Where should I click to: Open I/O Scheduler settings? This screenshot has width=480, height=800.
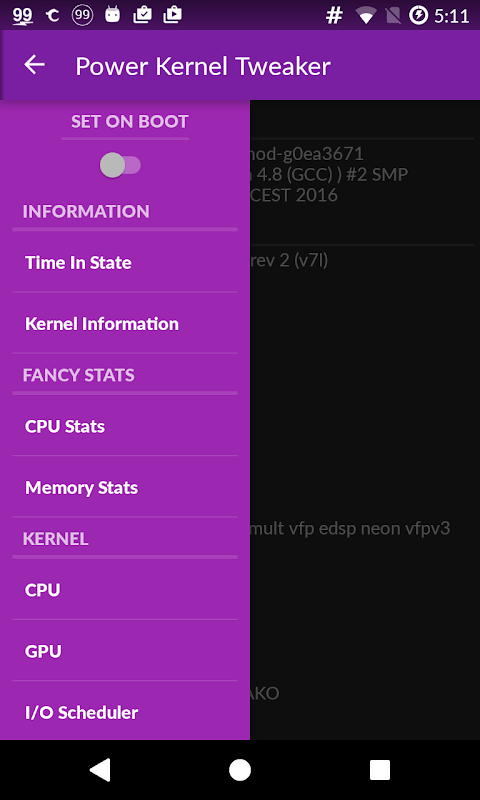click(x=125, y=712)
